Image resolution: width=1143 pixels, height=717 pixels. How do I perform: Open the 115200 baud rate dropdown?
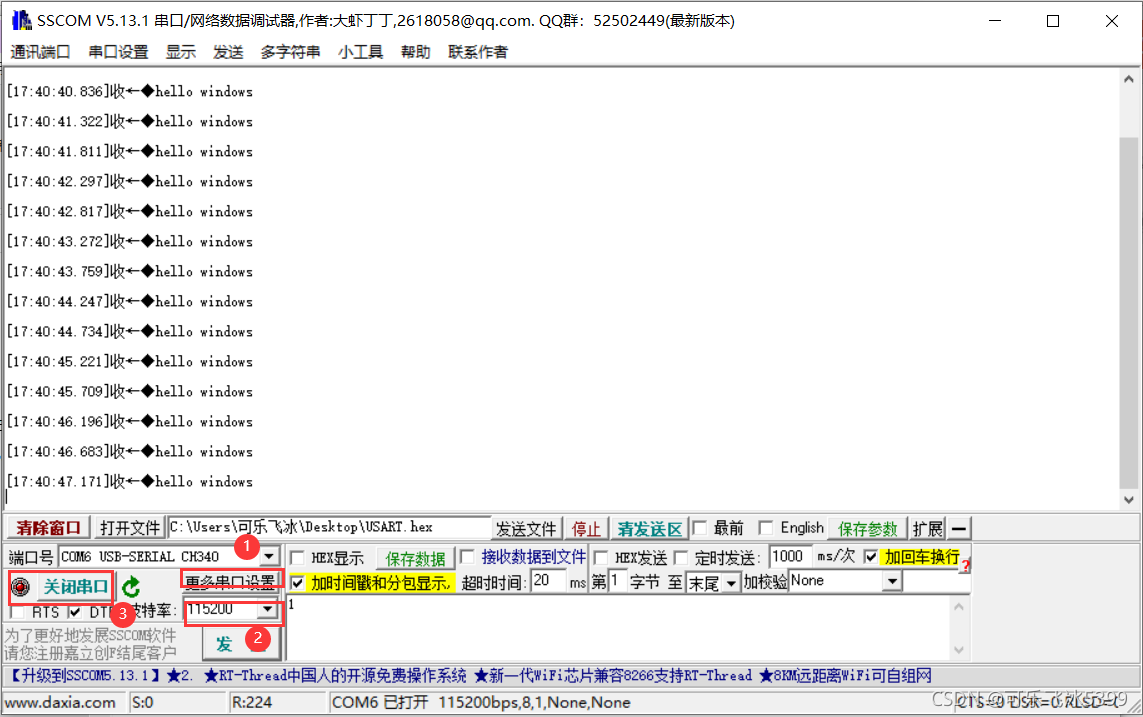coord(269,609)
